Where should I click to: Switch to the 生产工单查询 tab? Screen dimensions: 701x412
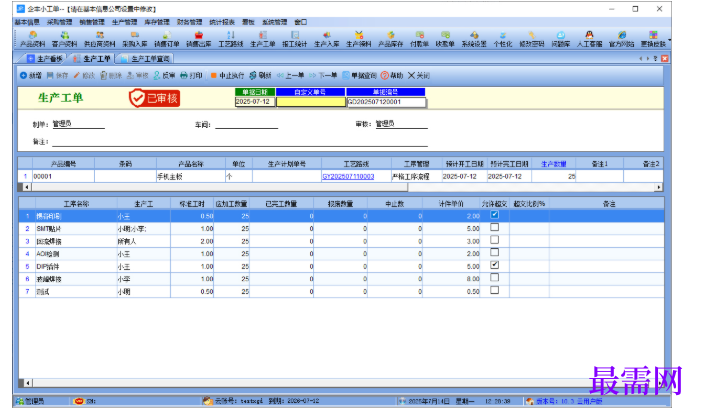145,59
